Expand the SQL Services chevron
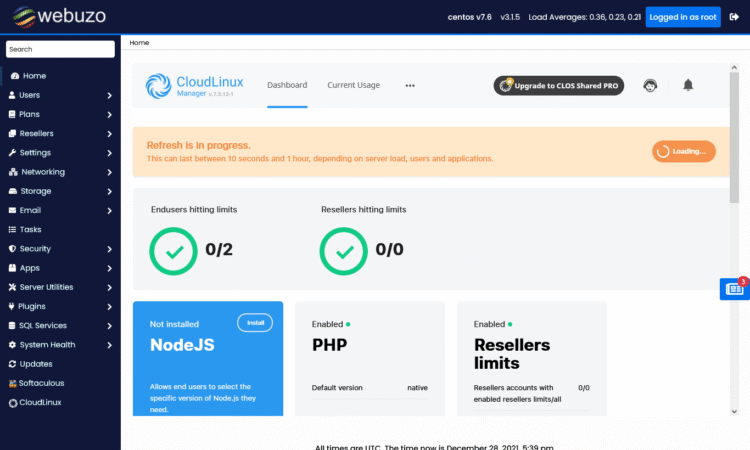 tap(110, 326)
